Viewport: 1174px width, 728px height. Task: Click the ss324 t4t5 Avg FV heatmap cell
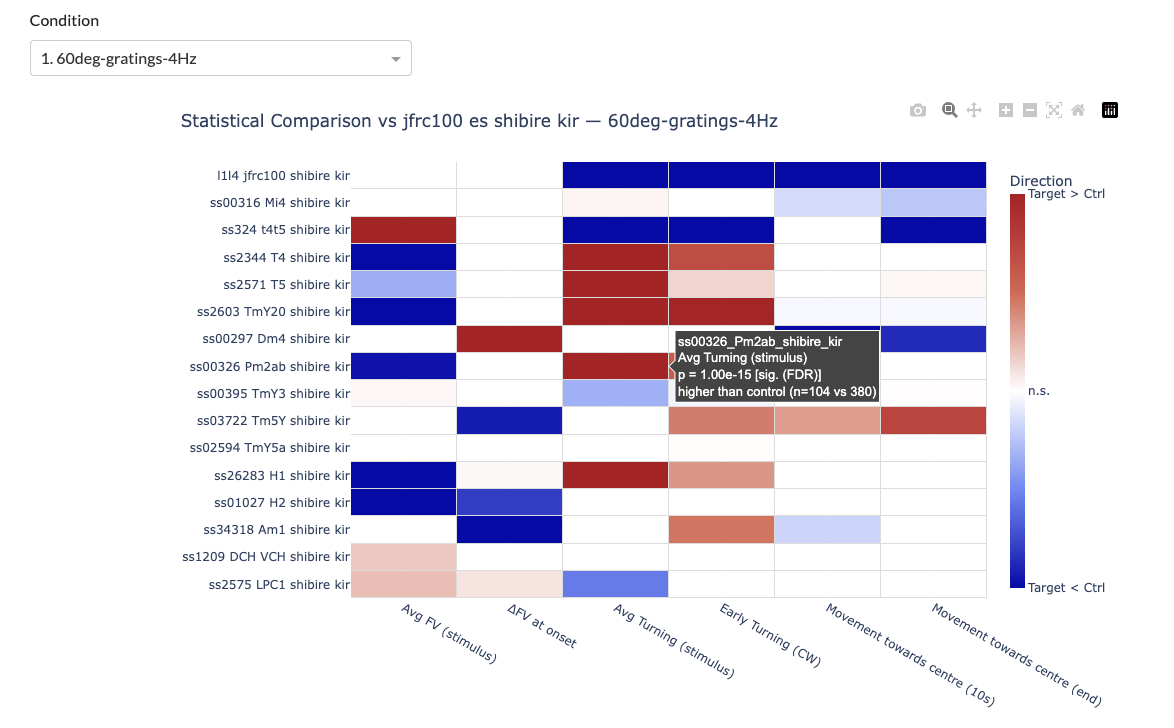point(403,230)
